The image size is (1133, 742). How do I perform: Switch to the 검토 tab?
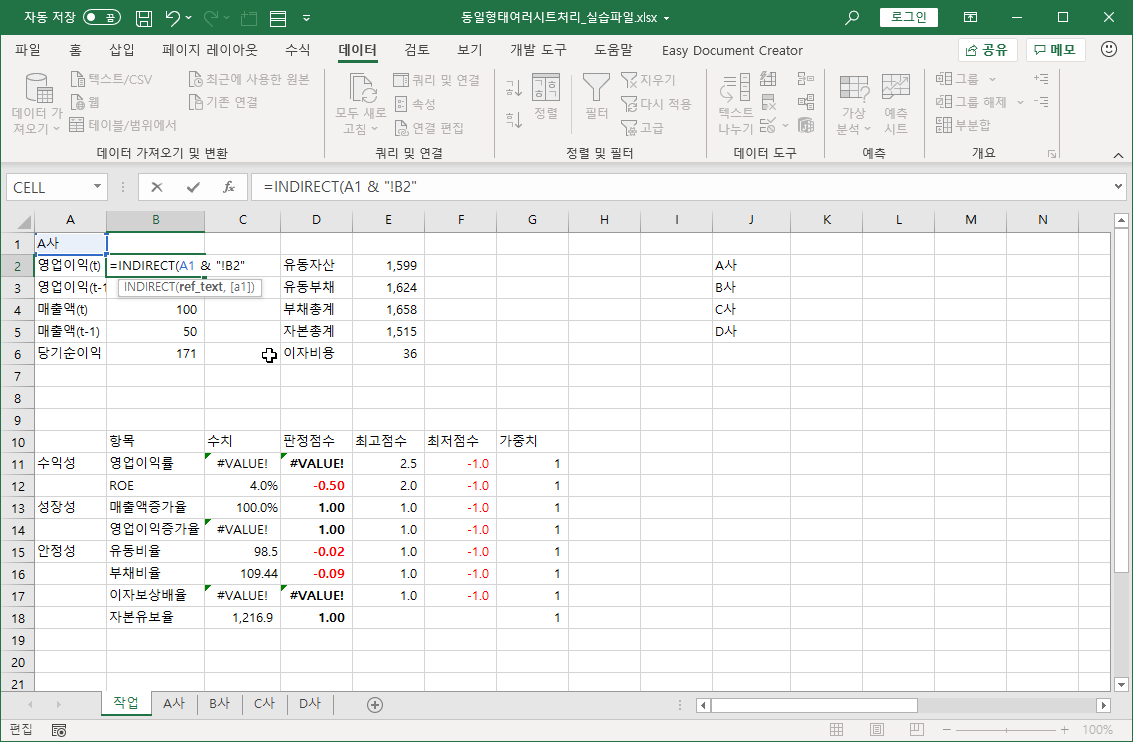(x=416, y=50)
